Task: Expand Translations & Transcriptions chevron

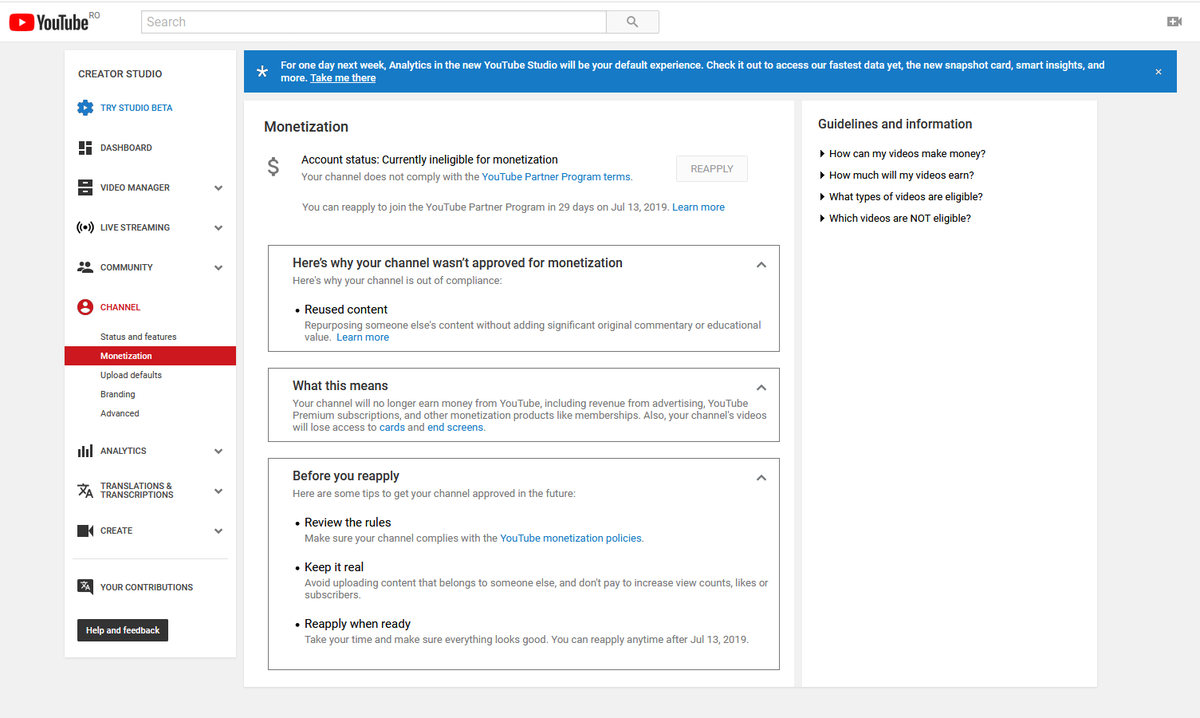Action: (x=218, y=491)
